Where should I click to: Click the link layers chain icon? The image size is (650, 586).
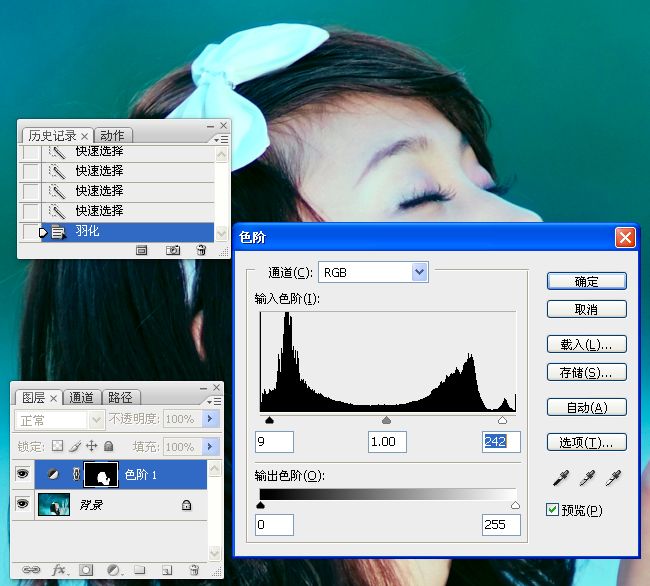click(30, 569)
